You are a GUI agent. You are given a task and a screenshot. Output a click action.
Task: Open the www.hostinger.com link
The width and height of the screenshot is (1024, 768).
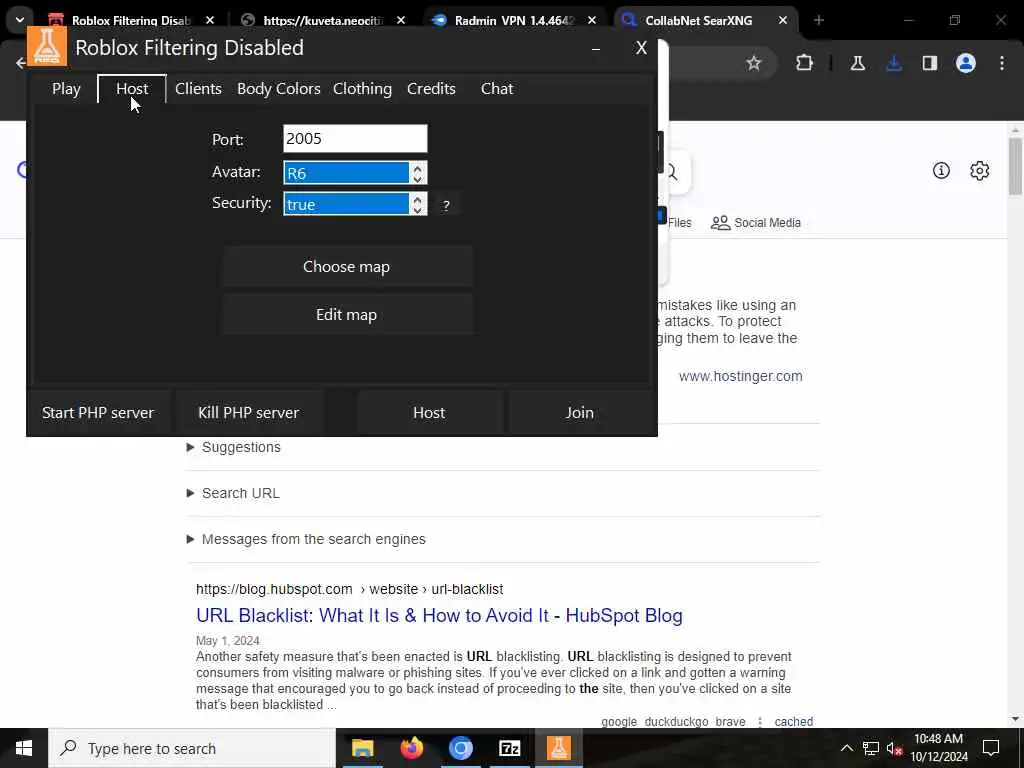tap(741, 376)
